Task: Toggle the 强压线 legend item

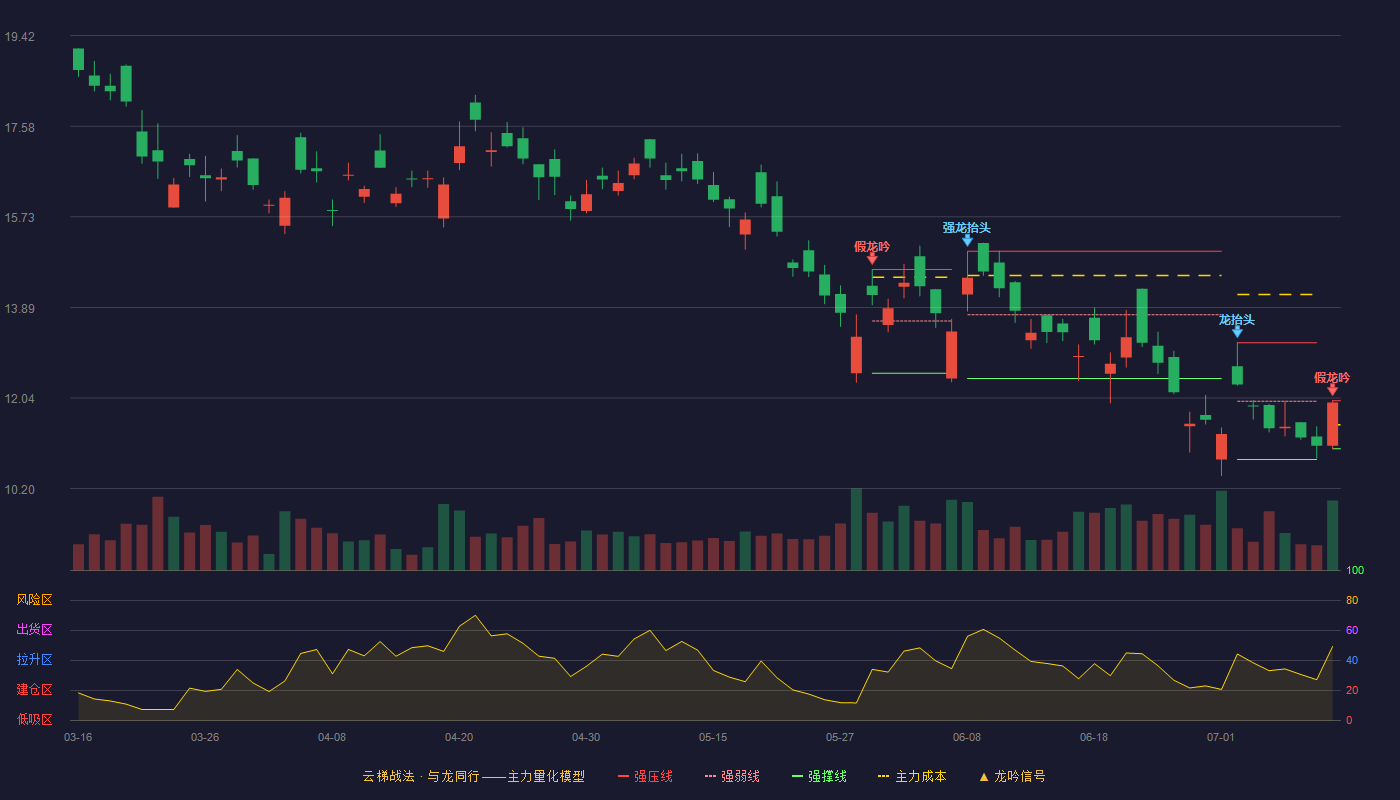Action: tap(645, 776)
